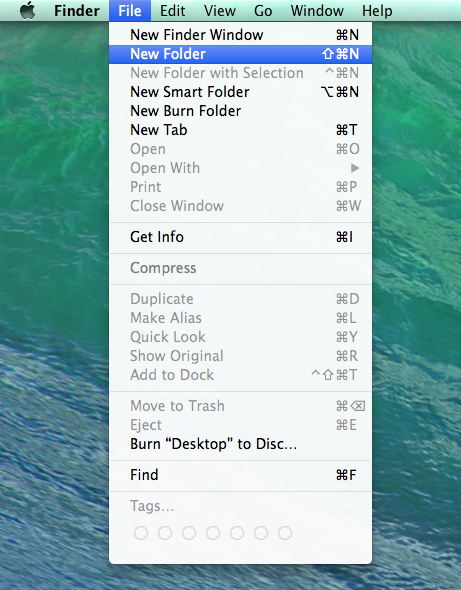Open the Edit menu in menu bar
461x590 pixels.
[172, 11]
